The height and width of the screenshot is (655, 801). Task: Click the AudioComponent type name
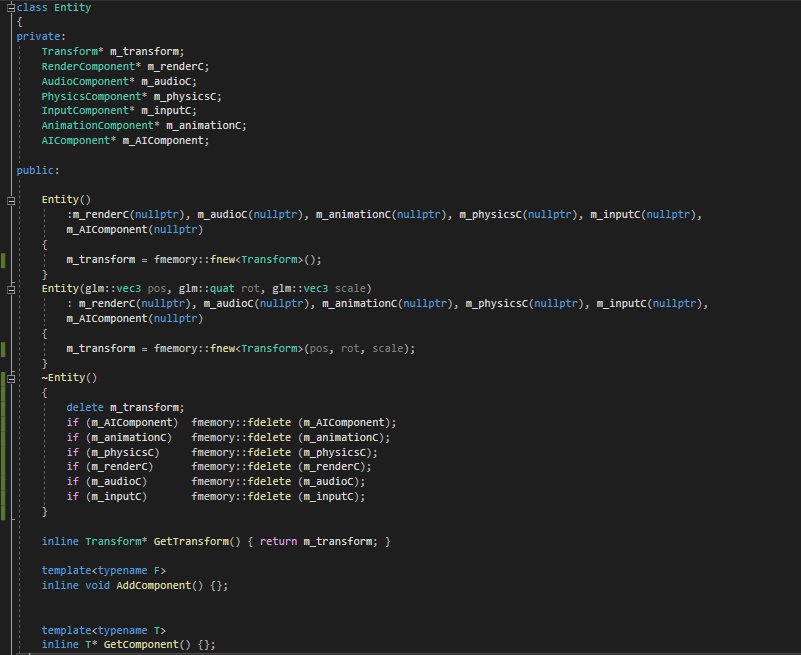[85, 81]
